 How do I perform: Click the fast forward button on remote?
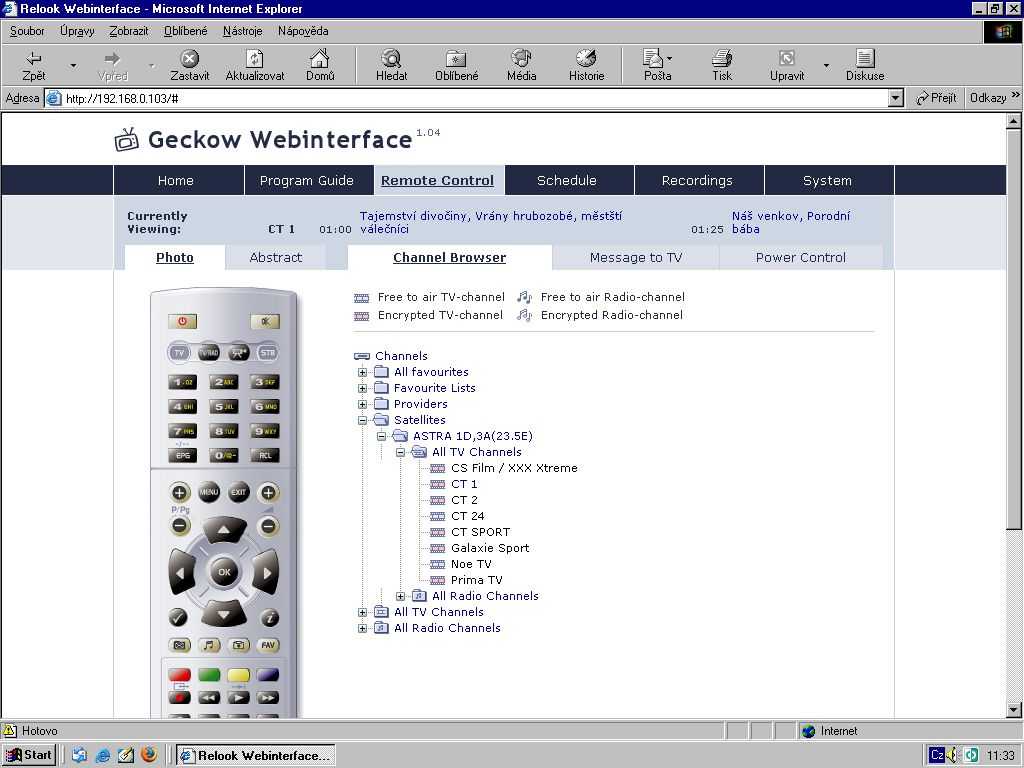click(x=268, y=697)
